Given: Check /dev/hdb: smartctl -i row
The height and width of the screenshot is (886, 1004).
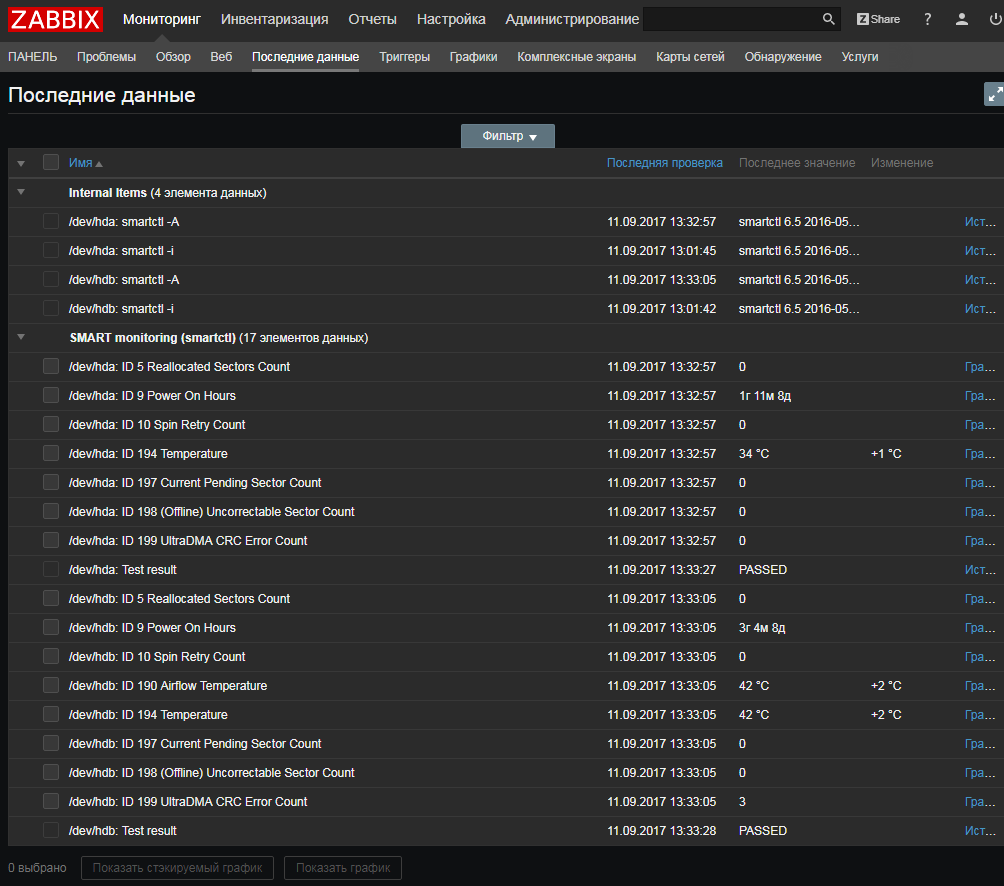Looking at the screenshot, I should coord(51,309).
